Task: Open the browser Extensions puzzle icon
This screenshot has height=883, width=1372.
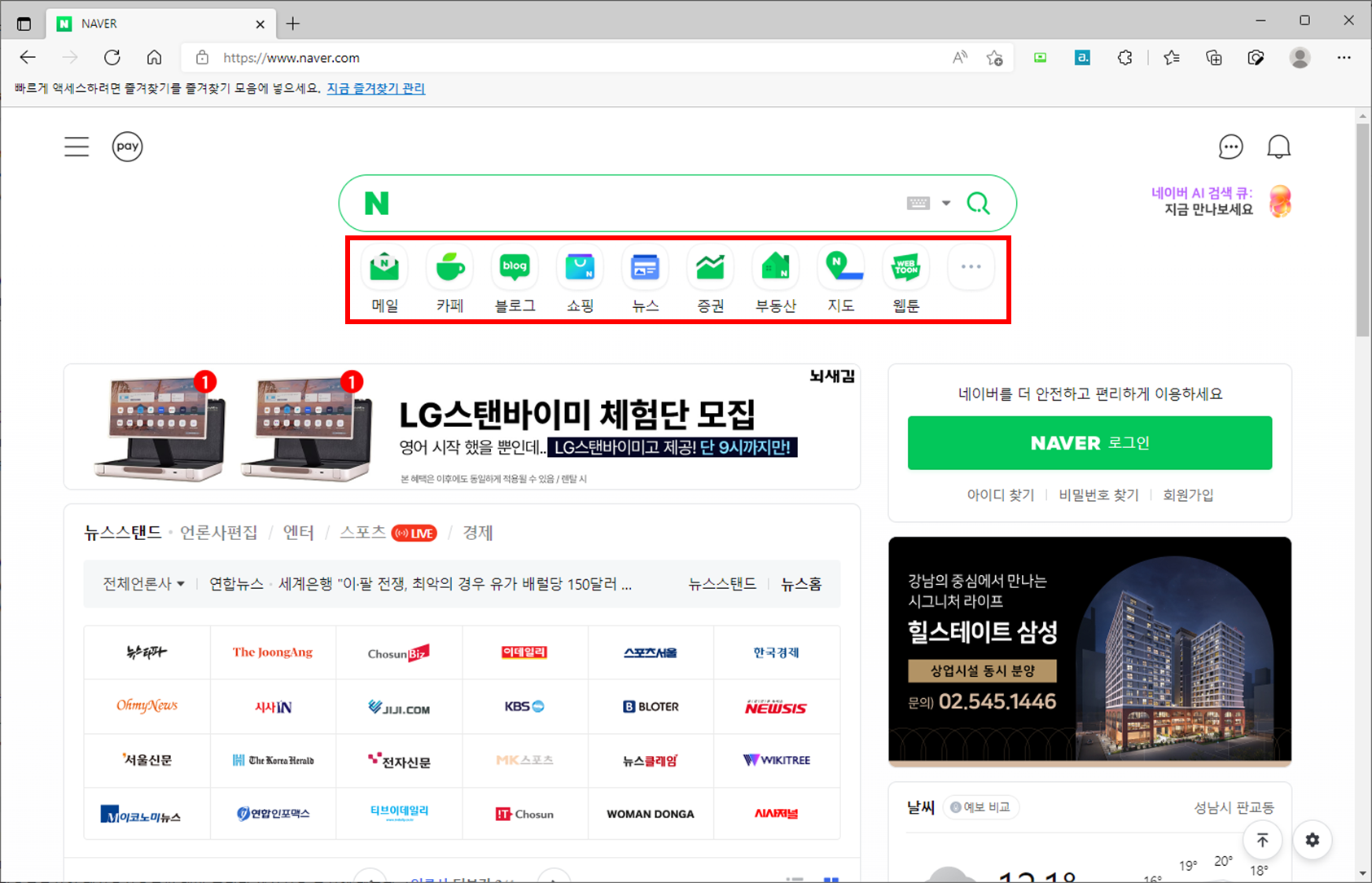Action: tap(1124, 58)
